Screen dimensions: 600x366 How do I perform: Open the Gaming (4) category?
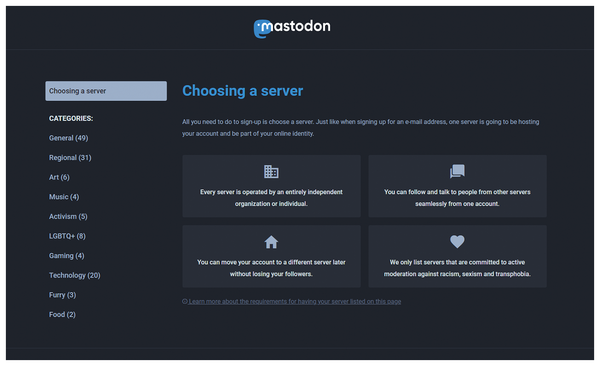click(x=67, y=255)
